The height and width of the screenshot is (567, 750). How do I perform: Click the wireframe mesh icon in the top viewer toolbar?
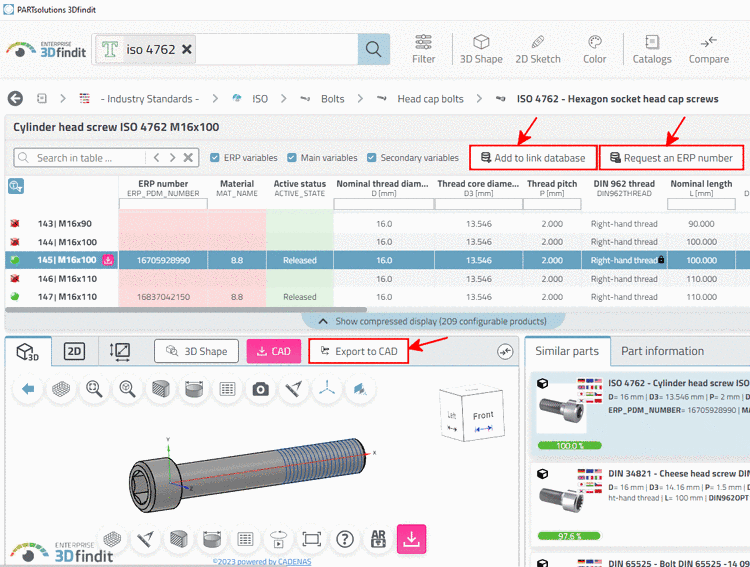point(61,389)
